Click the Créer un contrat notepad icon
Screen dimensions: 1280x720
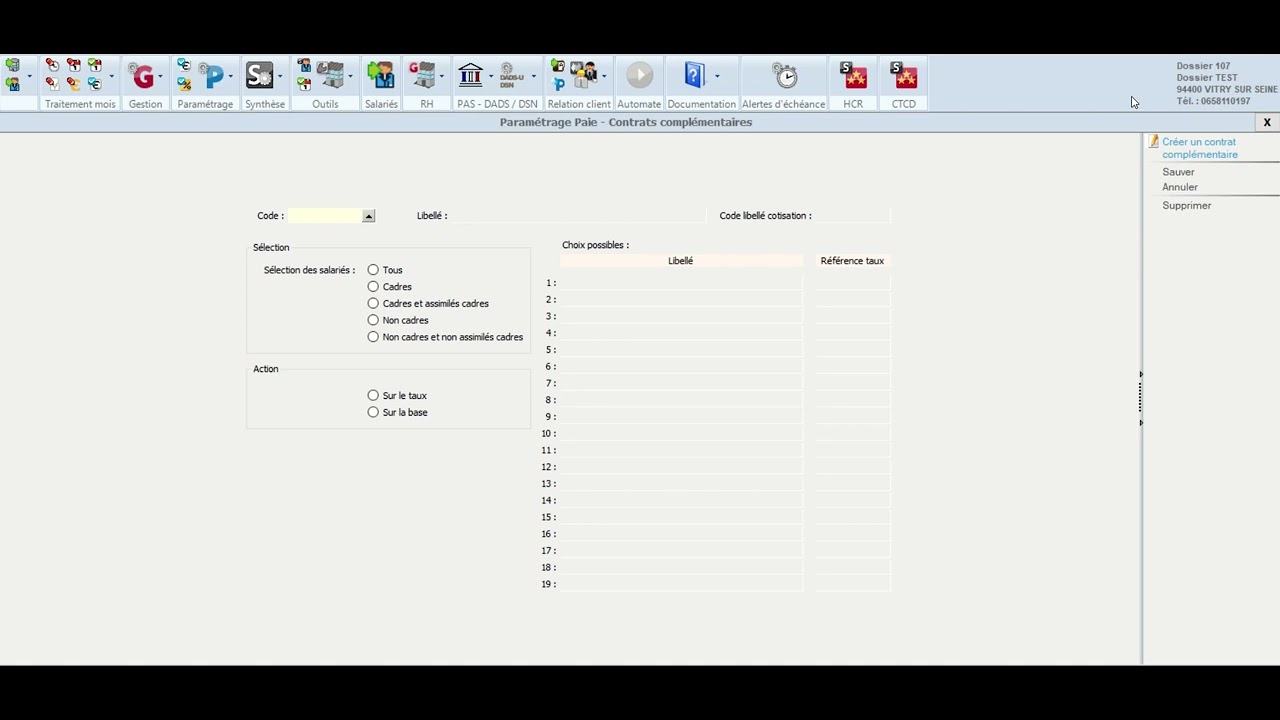tap(1153, 142)
